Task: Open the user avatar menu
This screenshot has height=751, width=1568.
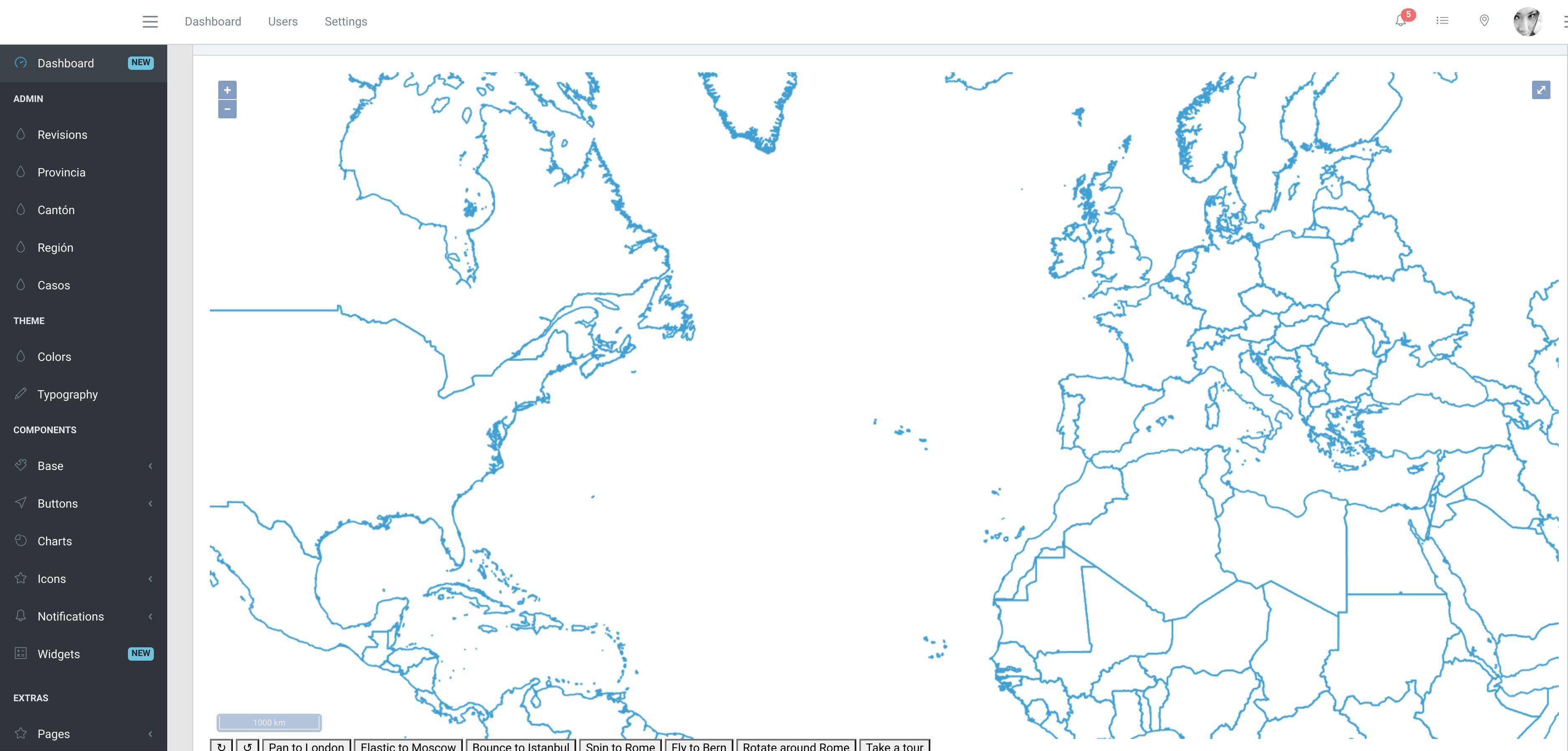Action: [x=1528, y=22]
